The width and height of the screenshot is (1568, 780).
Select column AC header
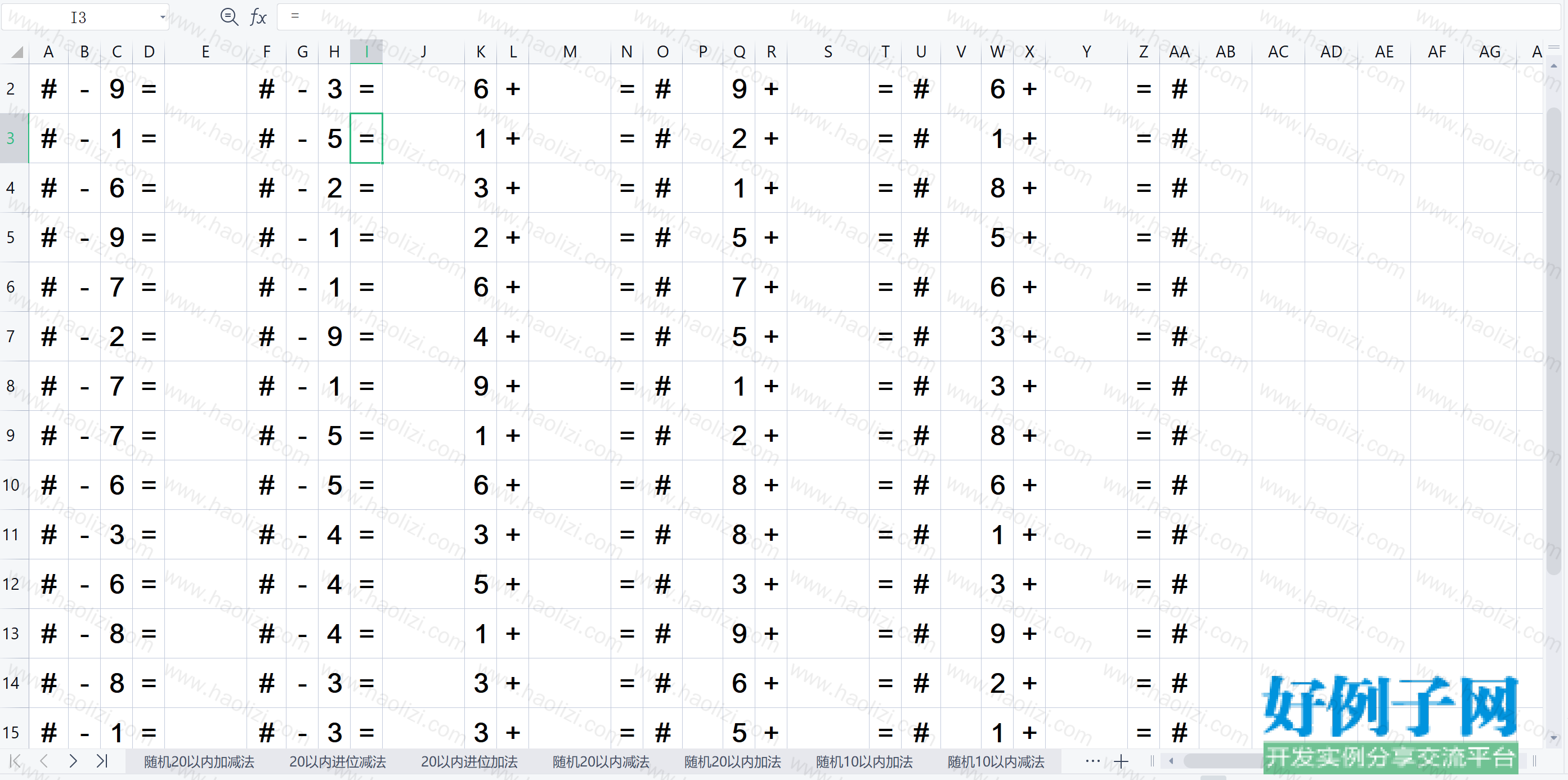[x=1278, y=52]
